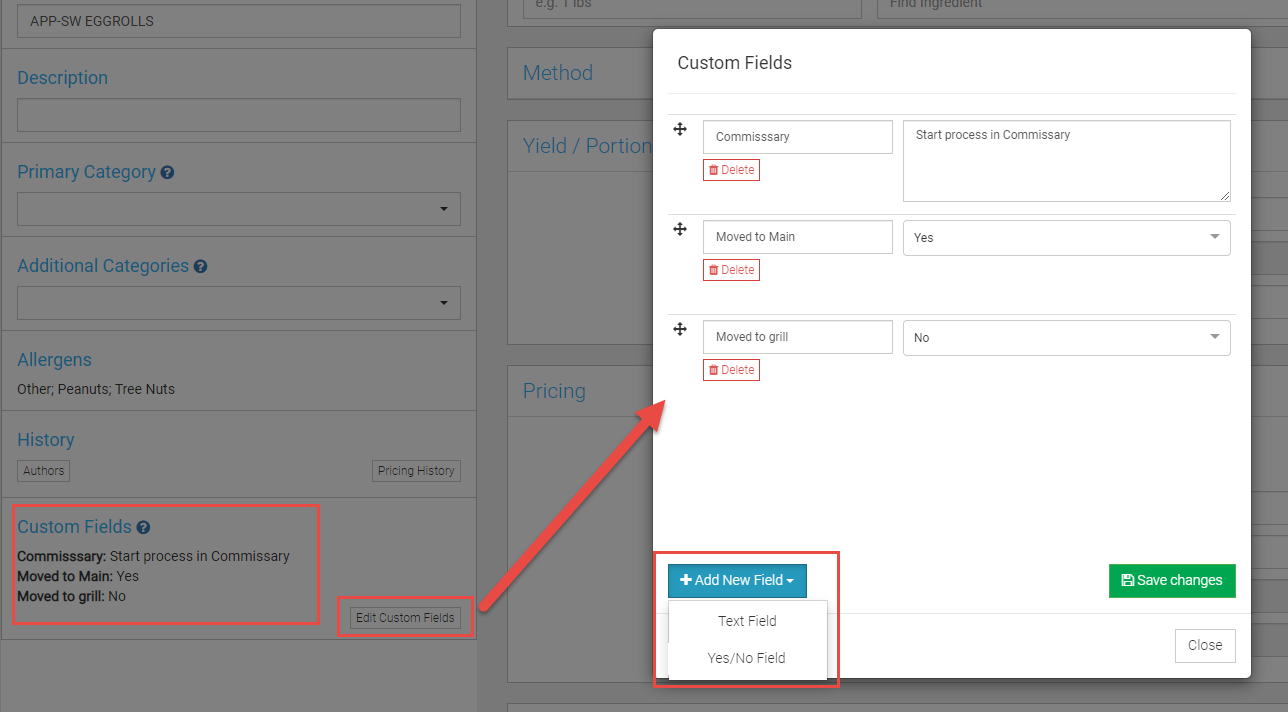Choose Text Field from the menu

pyautogui.click(x=747, y=621)
